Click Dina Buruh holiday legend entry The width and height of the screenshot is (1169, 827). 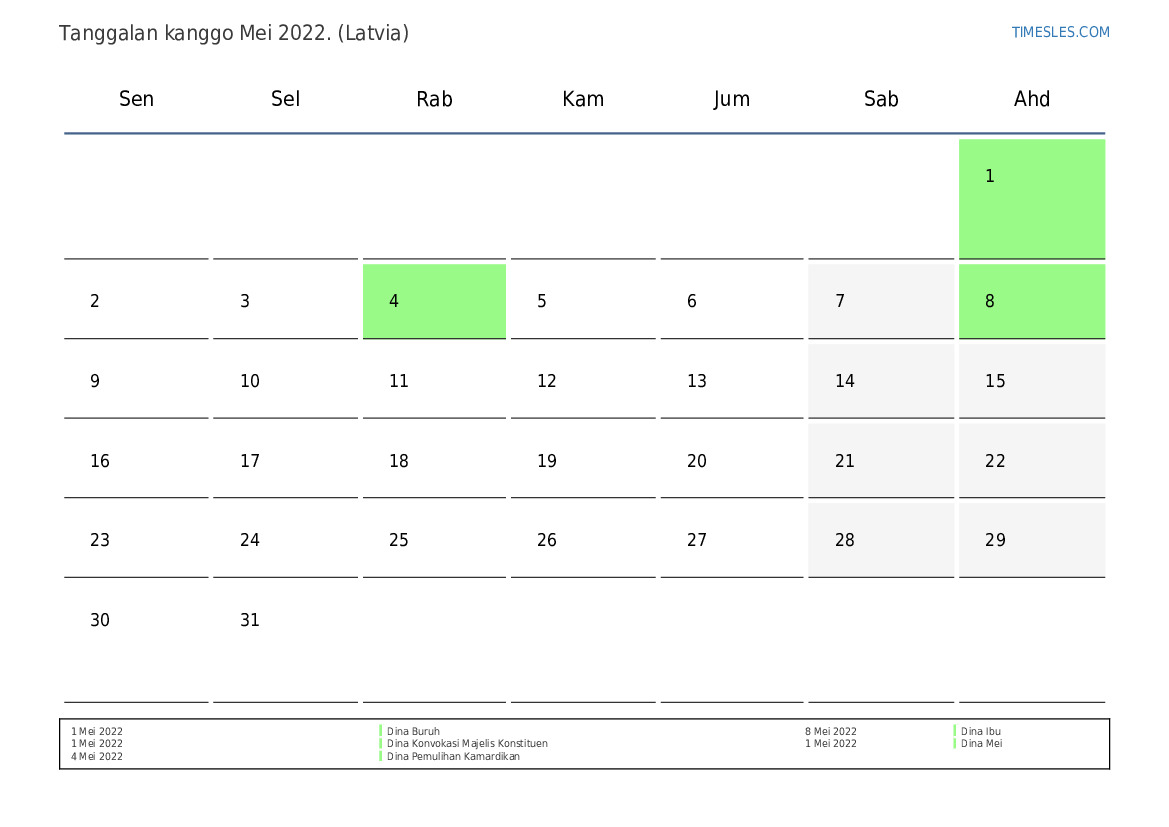click(413, 731)
